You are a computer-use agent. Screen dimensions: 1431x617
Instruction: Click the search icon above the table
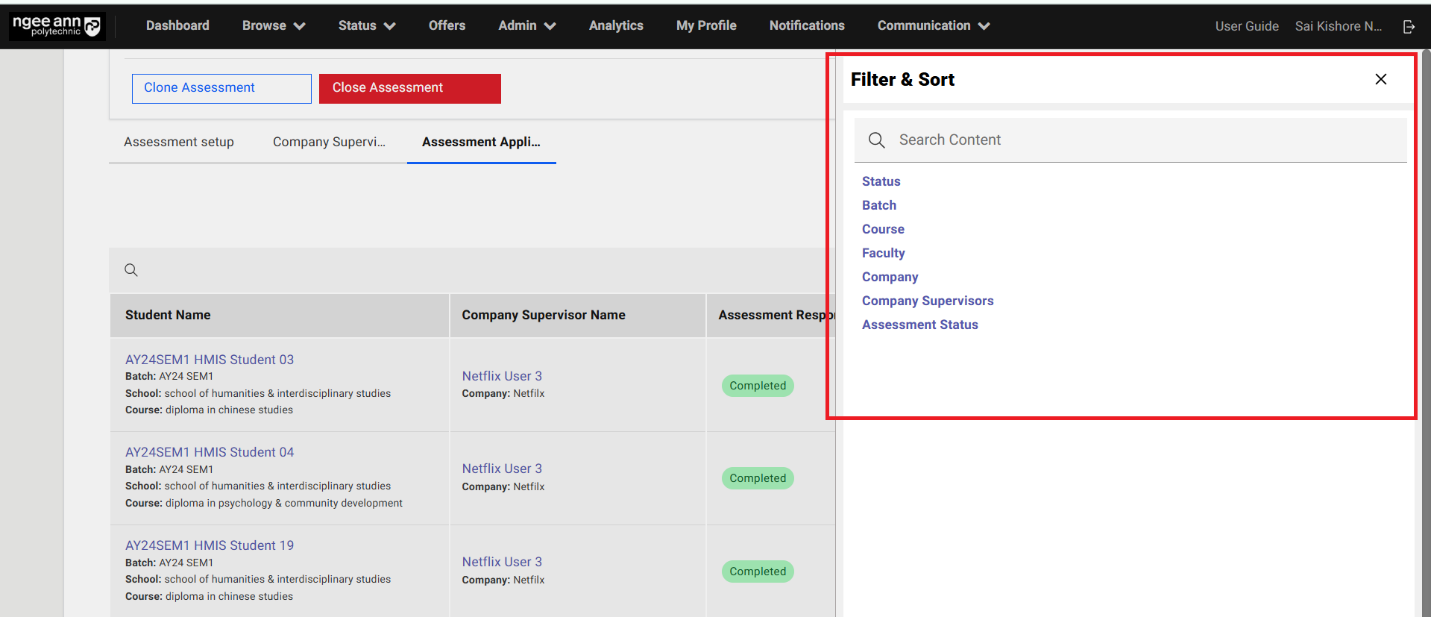[x=131, y=270]
